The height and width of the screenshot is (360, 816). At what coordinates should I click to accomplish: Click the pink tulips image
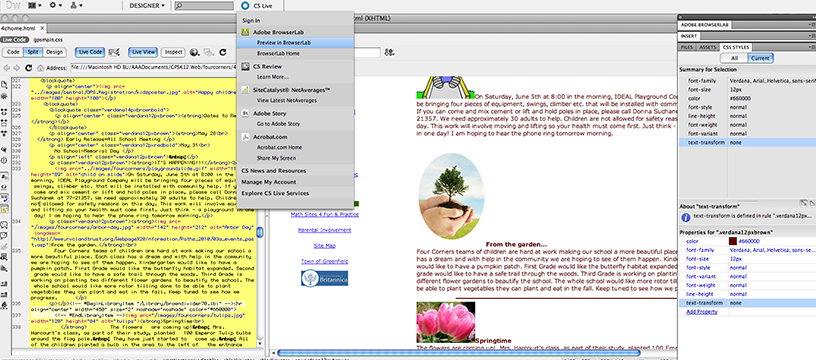click(x=445, y=323)
